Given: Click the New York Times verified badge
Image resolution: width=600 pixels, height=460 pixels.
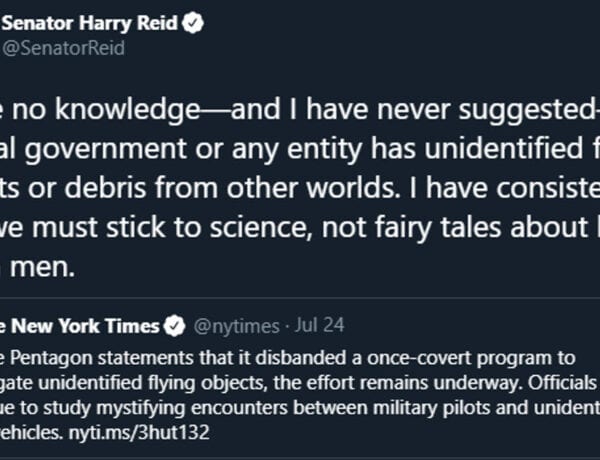Looking at the screenshot, I should 174,326.
